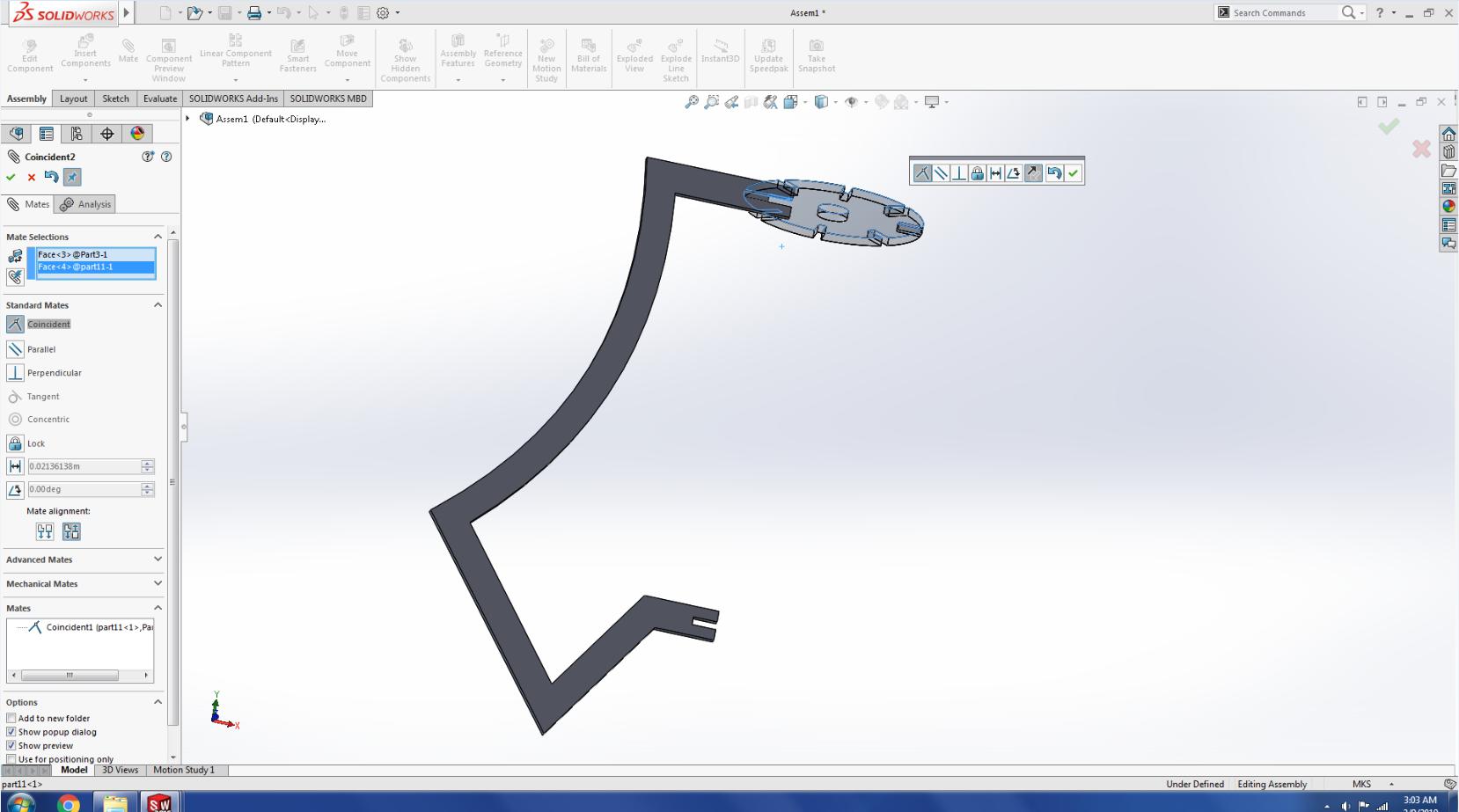Screen dimensions: 1459x812
Task: Open the MKS unit system dropdown
Action: click(1391, 784)
